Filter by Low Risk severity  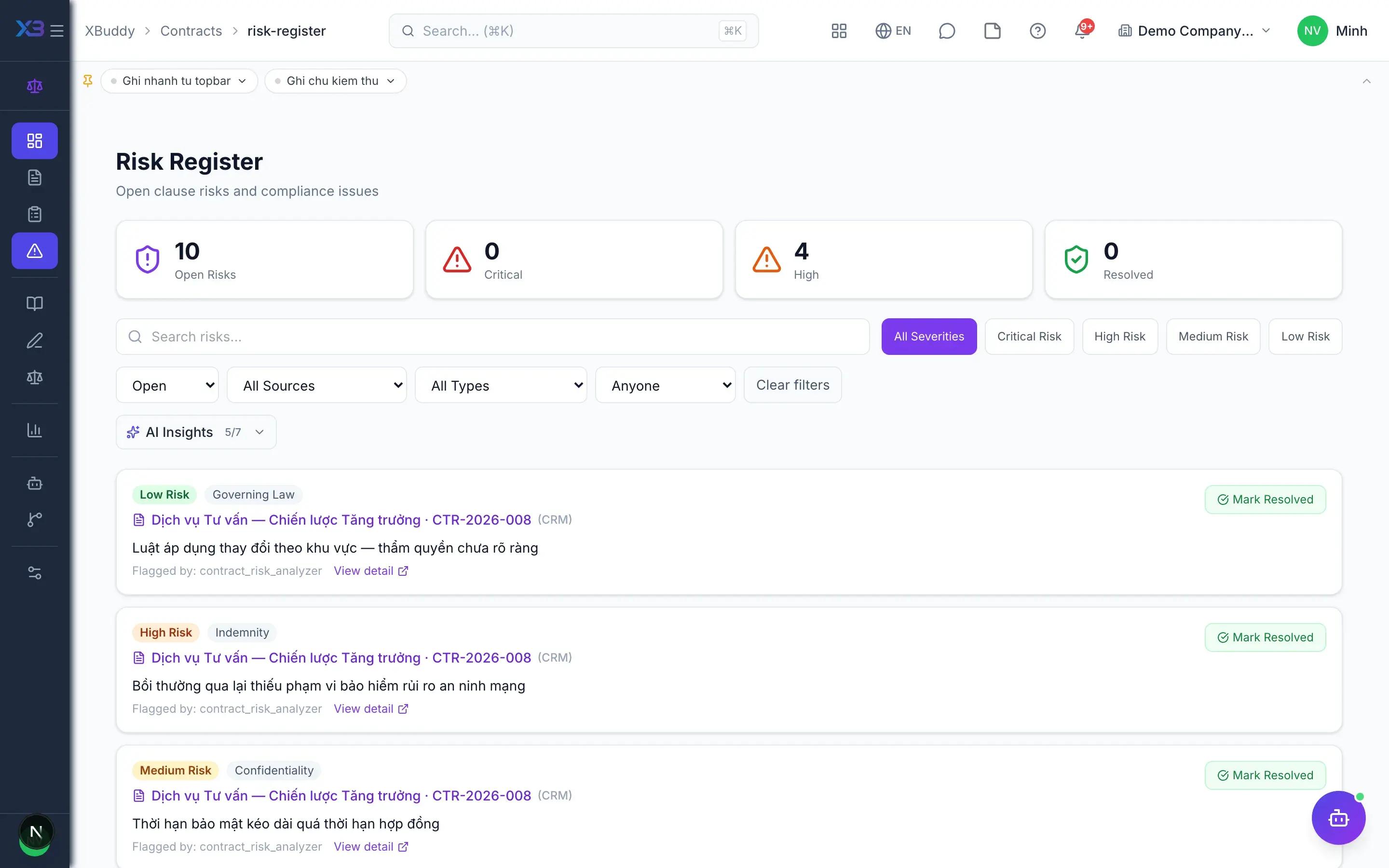coord(1305,337)
